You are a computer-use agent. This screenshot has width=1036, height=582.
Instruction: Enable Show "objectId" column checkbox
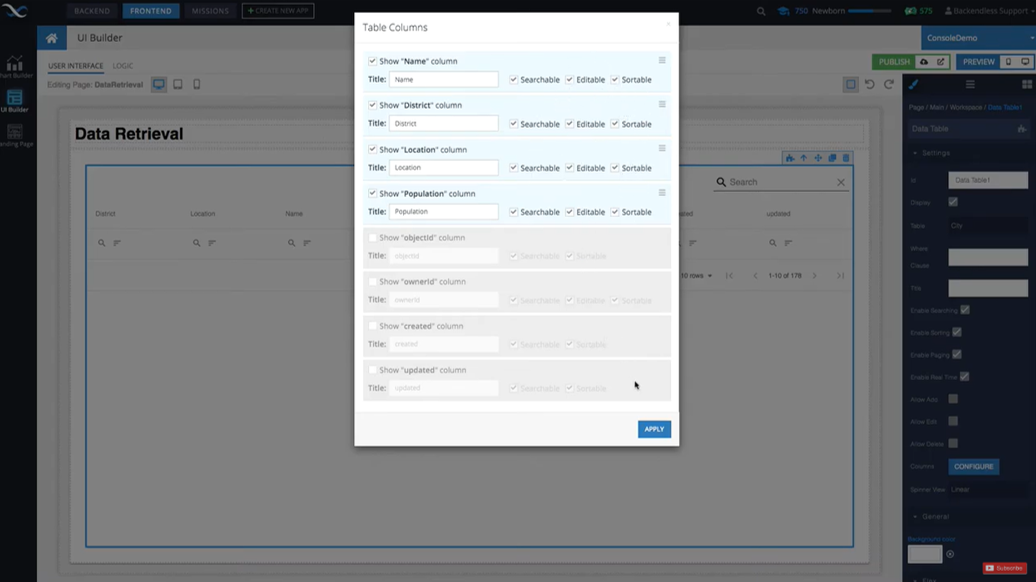(x=373, y=238)
